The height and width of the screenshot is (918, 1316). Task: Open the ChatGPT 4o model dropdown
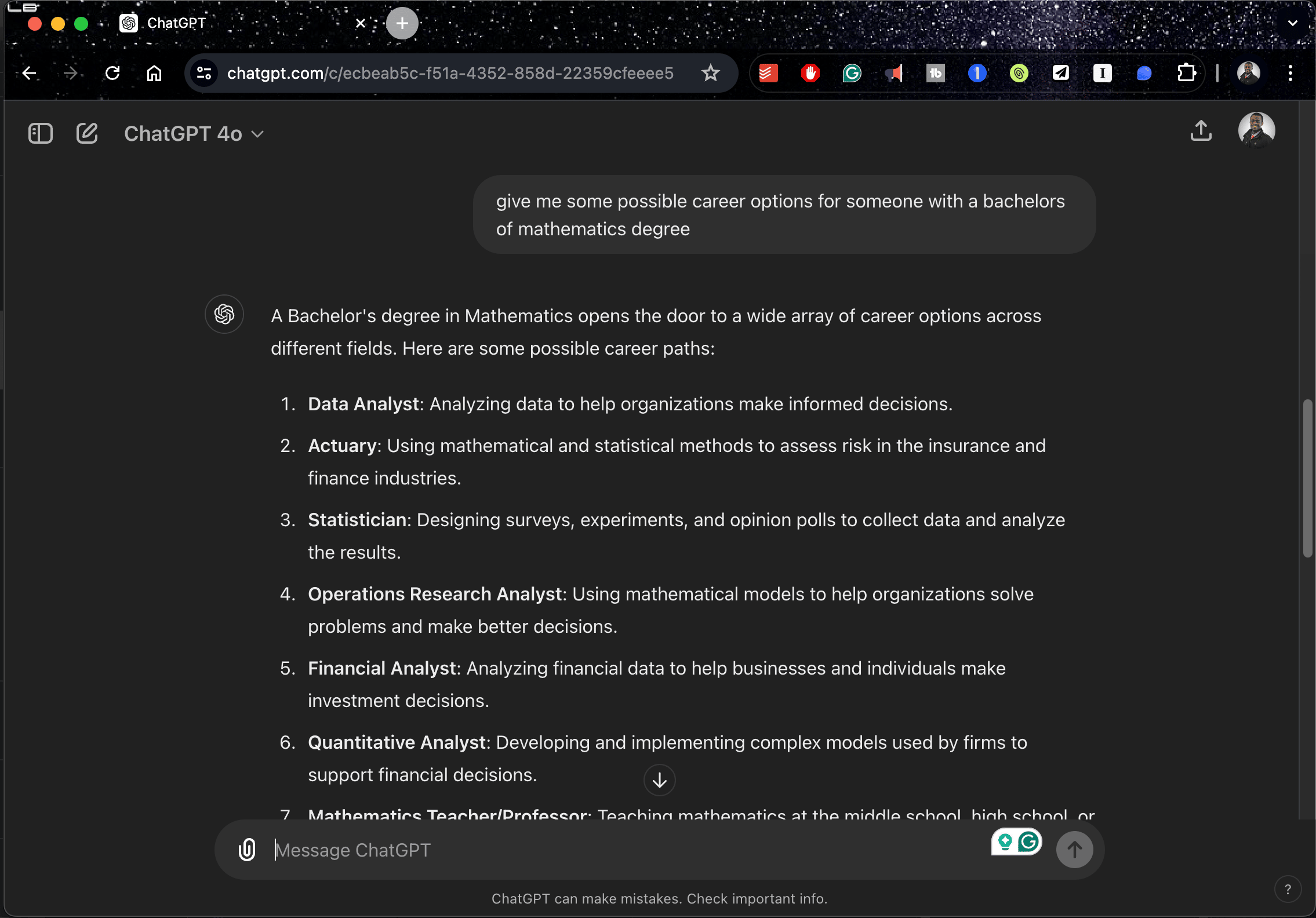[194, 134]
